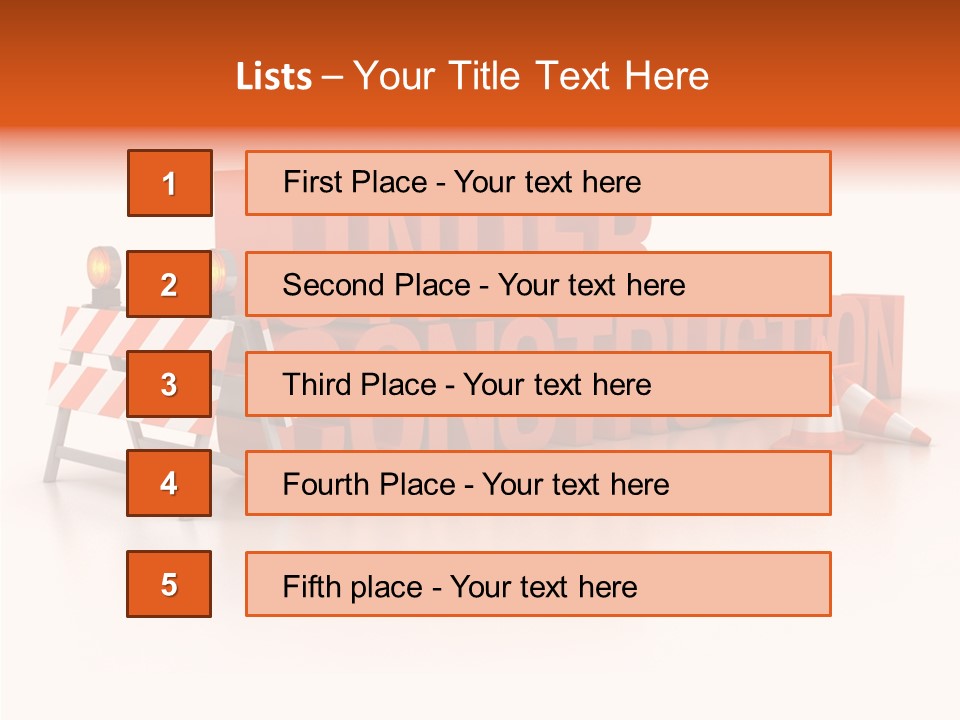Select the number 2 box
The width and height of the screenshot is (960, 720).
coord(169,284)
